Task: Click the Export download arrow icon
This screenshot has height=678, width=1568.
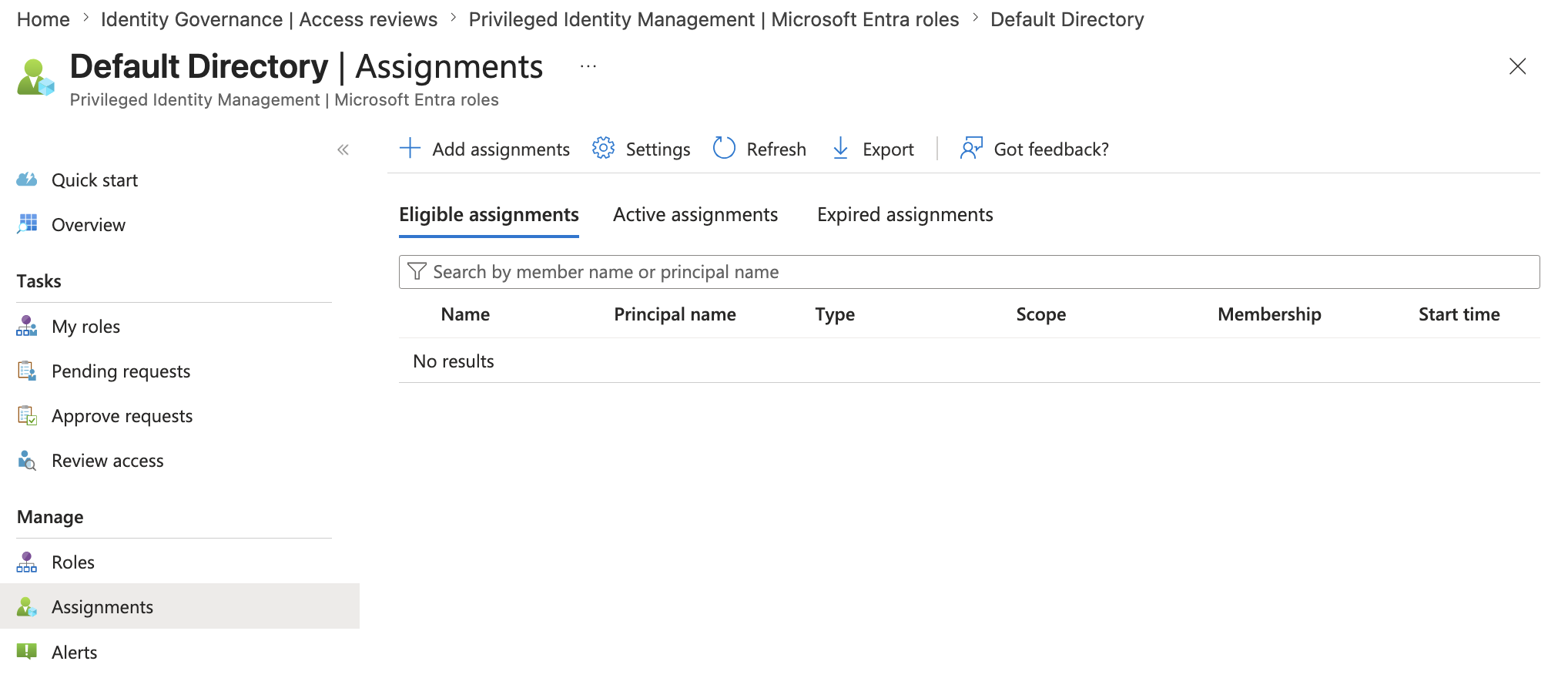Action: pyautogui.click(x=841, y=148)
